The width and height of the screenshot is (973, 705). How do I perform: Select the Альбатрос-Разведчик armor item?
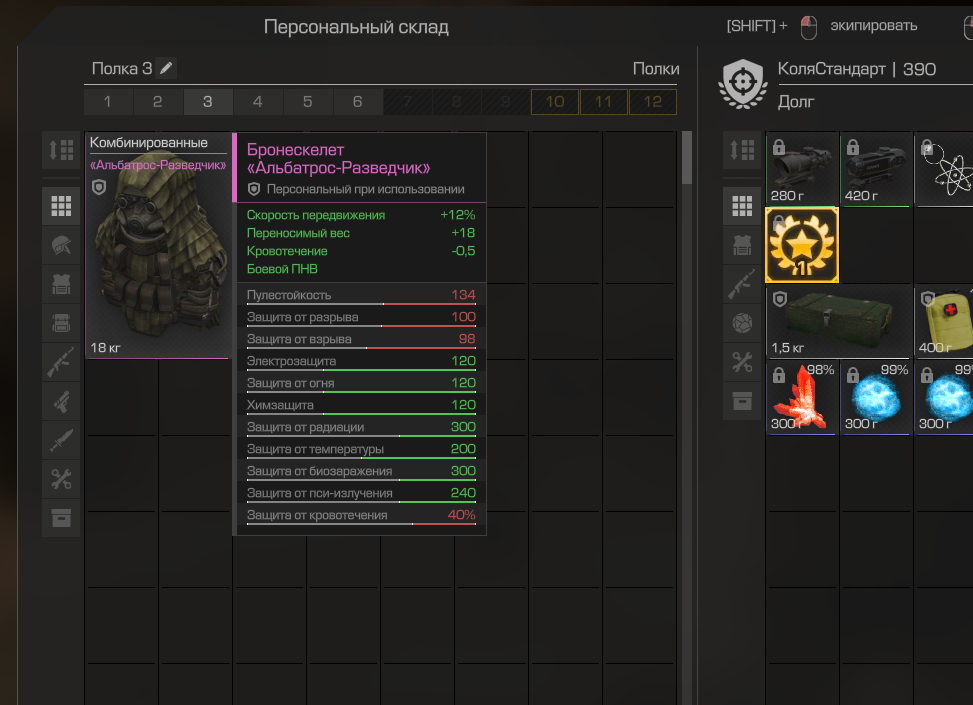click(x=158, y=245)
